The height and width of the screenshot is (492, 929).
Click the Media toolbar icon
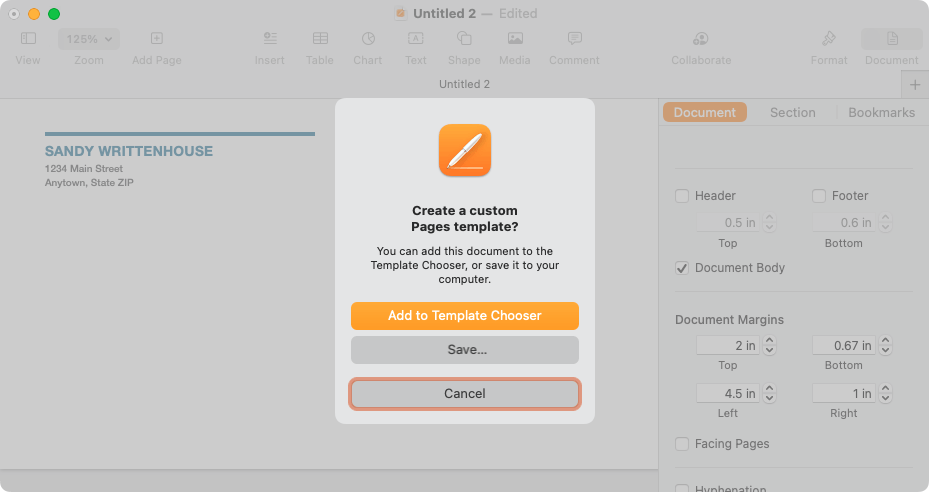coord(515,39)
